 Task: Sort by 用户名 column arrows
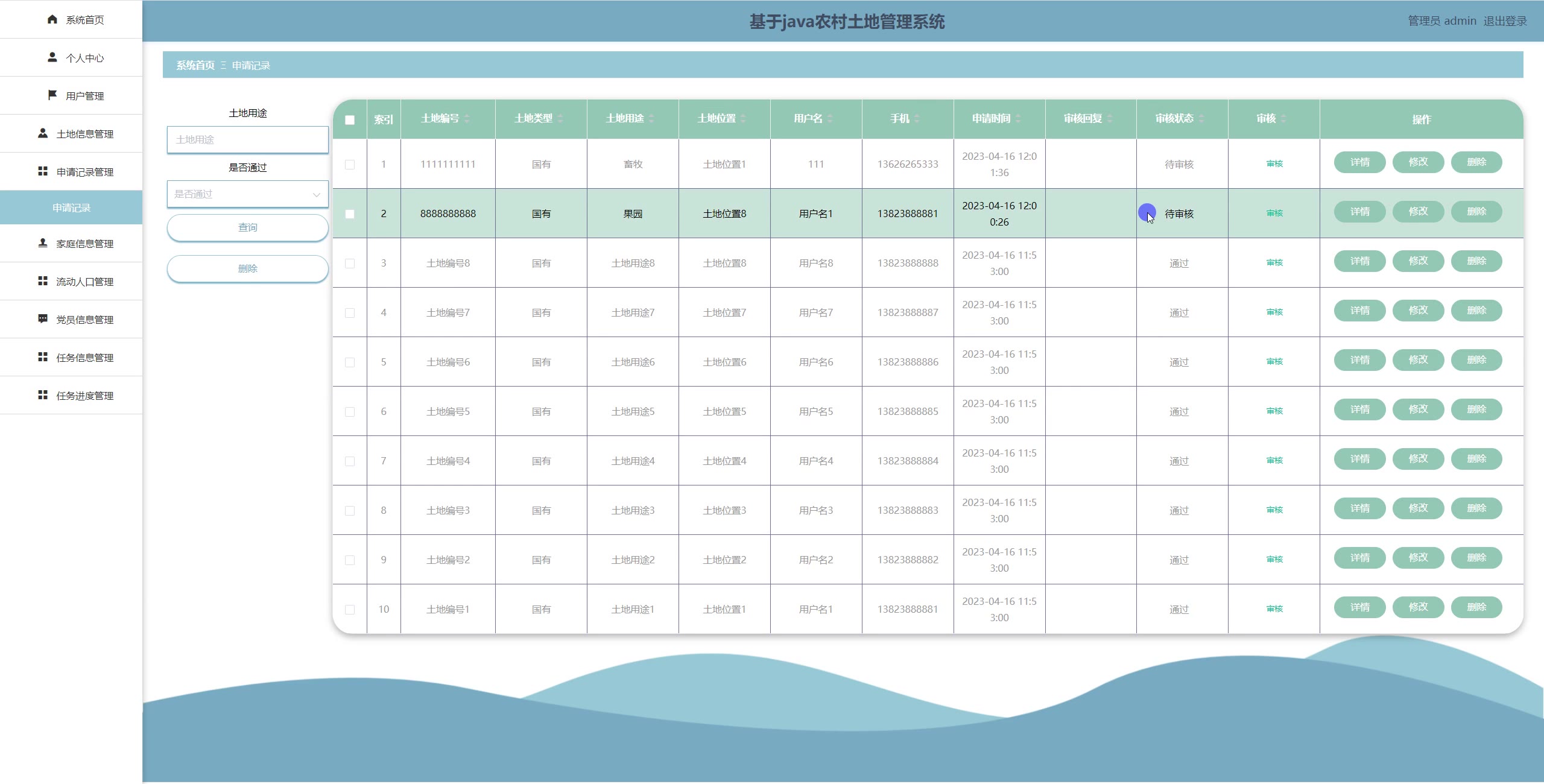point(830,119)
